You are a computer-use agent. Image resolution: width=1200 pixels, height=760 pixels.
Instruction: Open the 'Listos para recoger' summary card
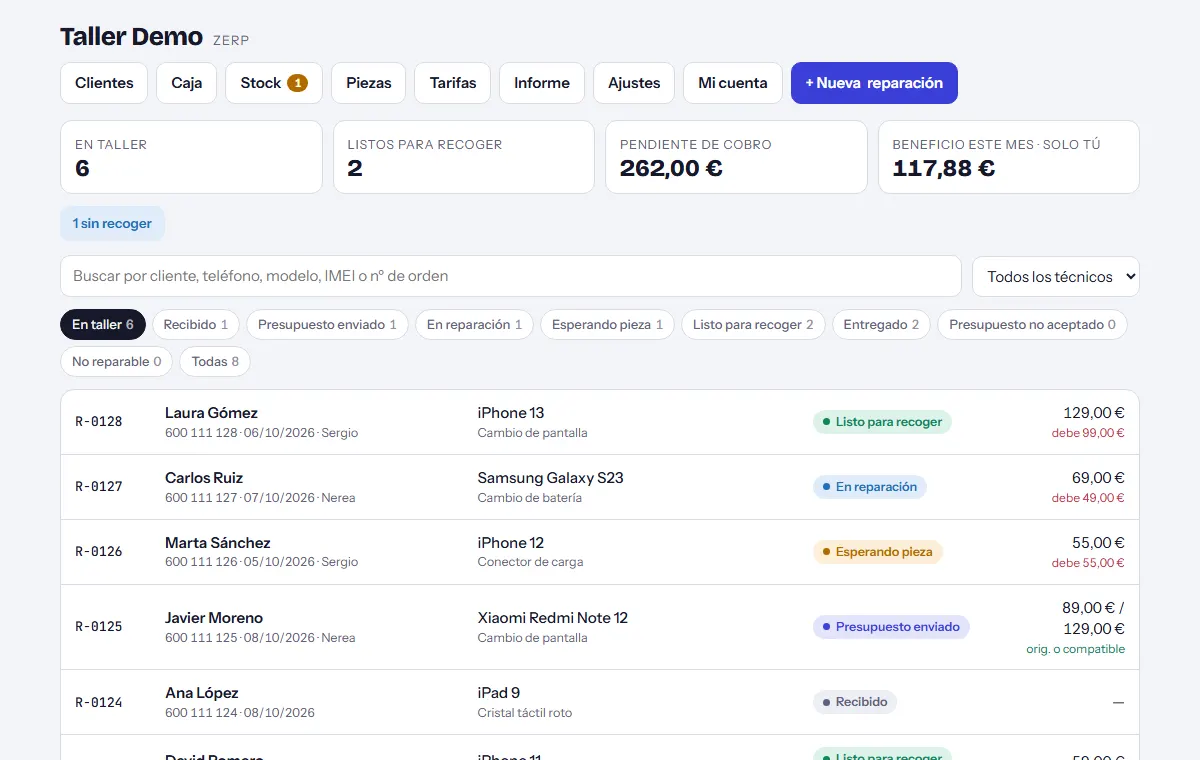(464, 157)
